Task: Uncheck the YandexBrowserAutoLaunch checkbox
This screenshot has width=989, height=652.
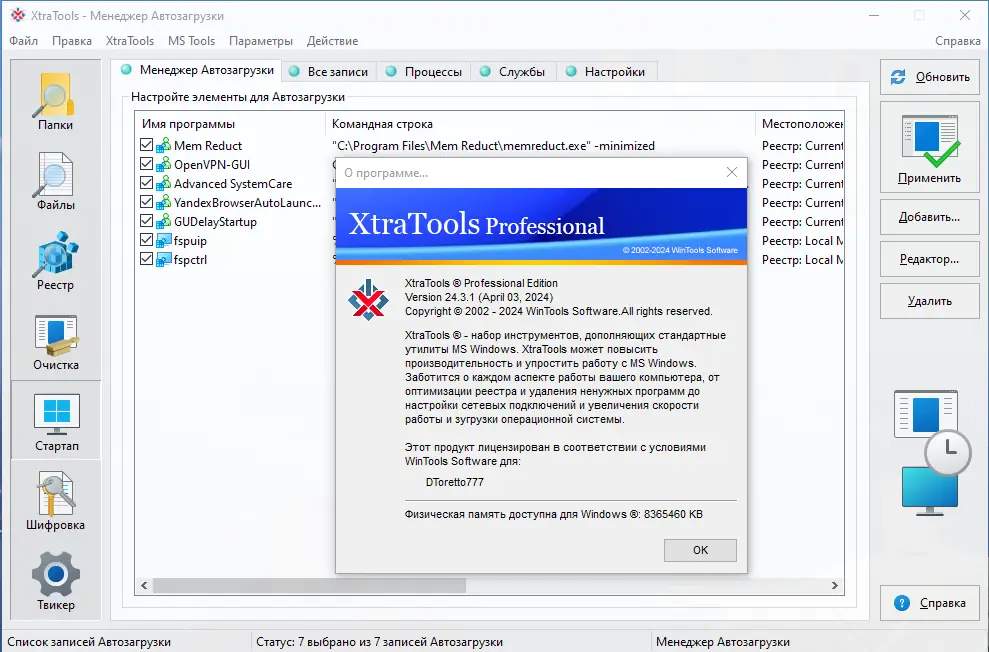Action: click(146, 202)
